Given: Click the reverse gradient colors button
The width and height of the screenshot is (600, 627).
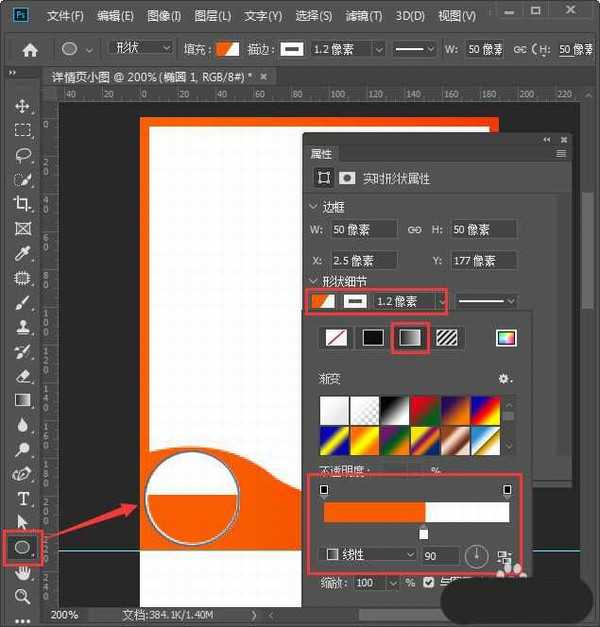Looking at the screenshot, I should pyautogui.click(x=503, y=556).
